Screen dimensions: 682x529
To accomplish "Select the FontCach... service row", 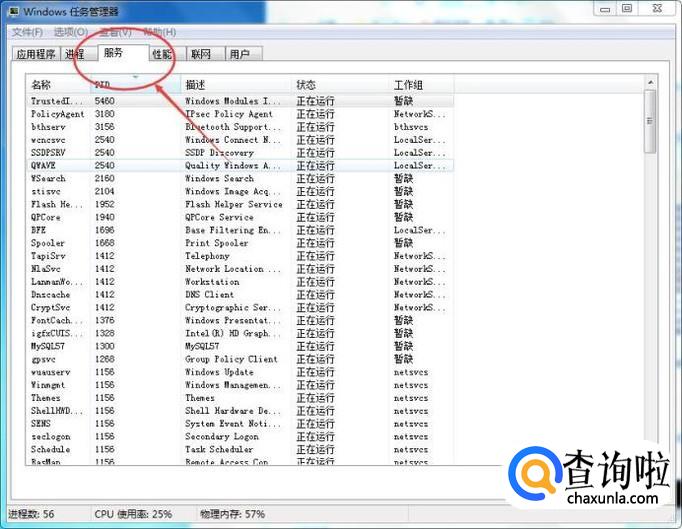I will [240, 321].
